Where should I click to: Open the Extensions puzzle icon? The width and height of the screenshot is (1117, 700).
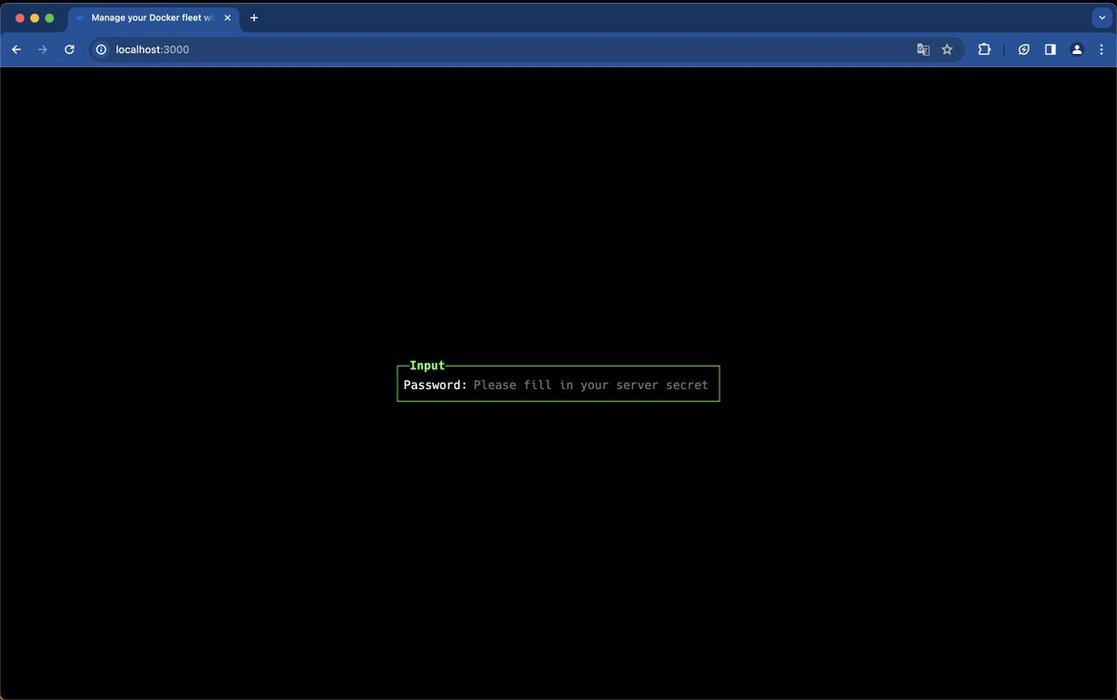[x=984, y=49]
